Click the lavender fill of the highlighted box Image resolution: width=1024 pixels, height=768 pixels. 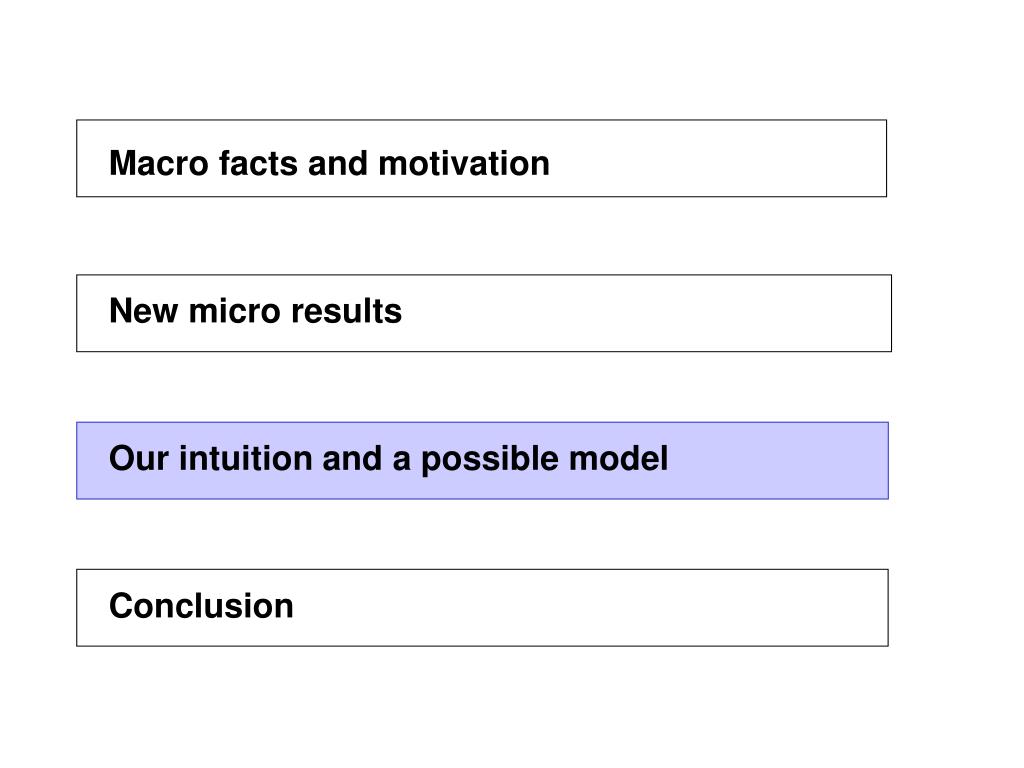(x=777, y=460)
